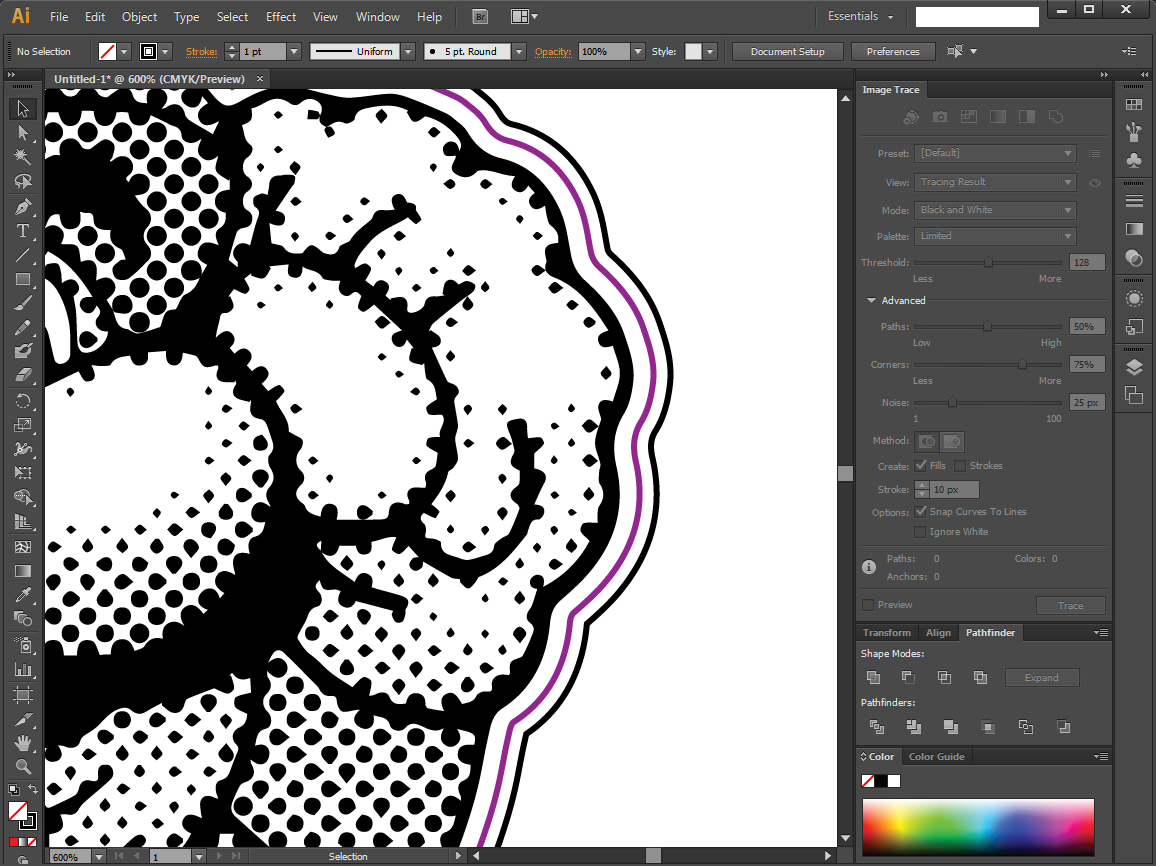This screenshot has width=1156, height=866.
Task: Select the Zoom tool
Action: [x=23, y=767]
